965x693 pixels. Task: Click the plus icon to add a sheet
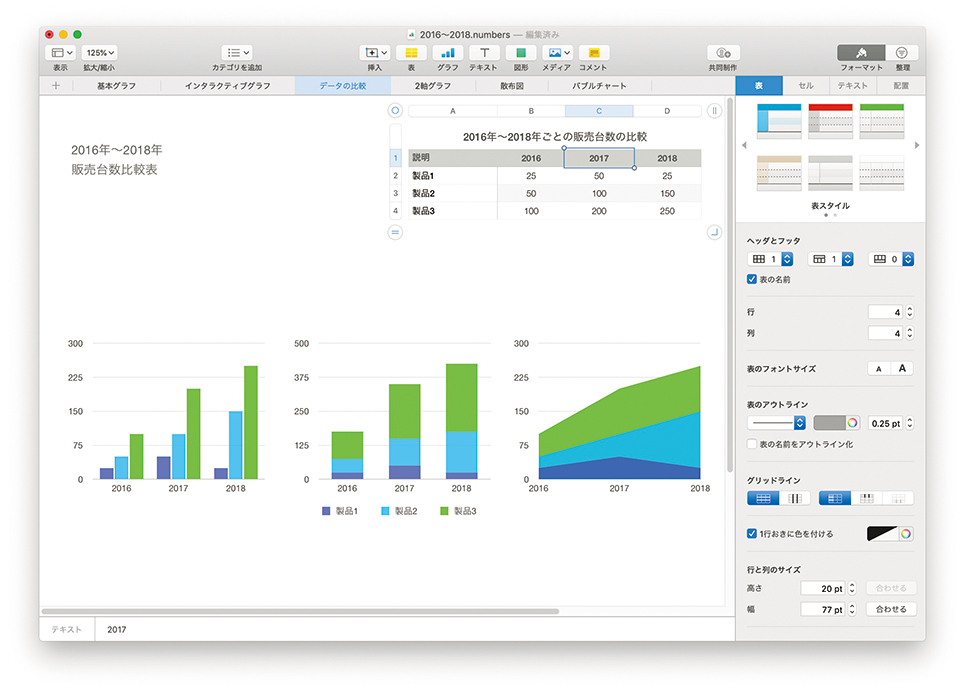pos(56,86)
